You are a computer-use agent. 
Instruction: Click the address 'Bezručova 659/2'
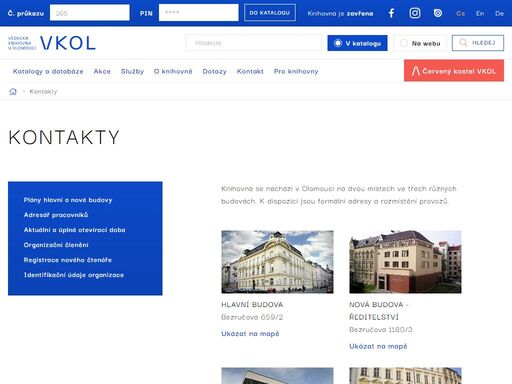click(x=252, y=317)
